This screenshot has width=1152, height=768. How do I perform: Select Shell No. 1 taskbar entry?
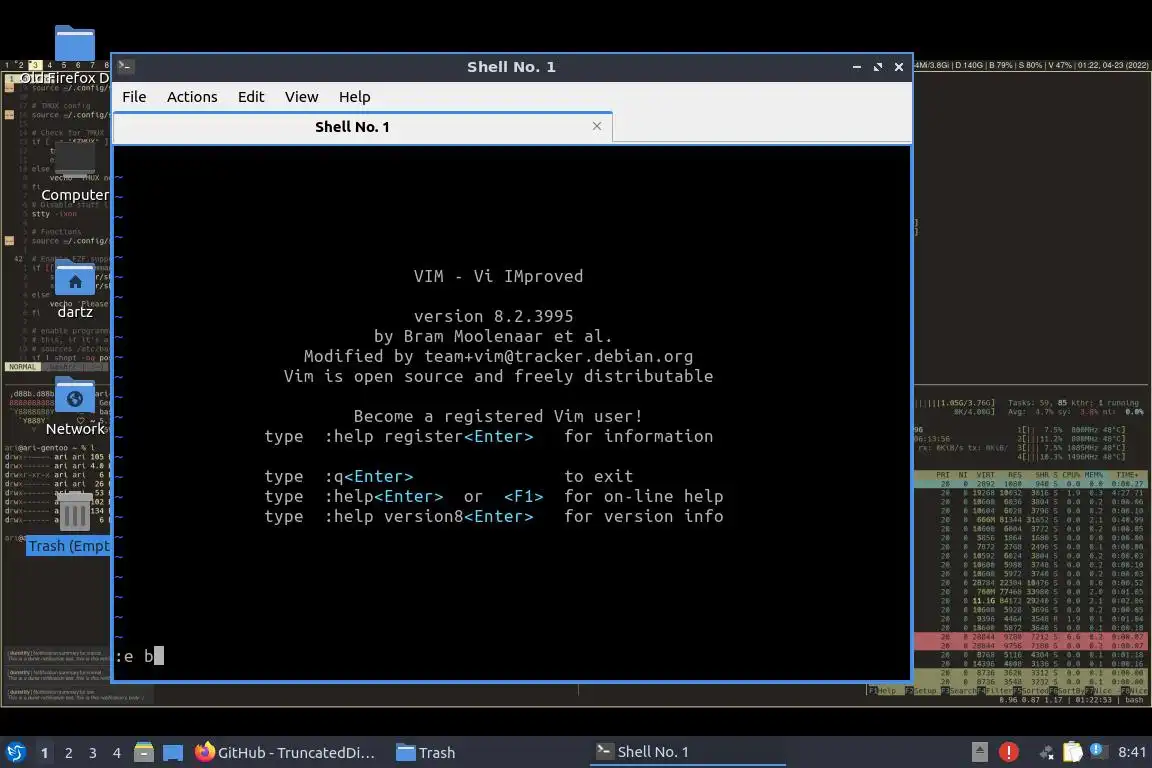[x=687, y=752]
